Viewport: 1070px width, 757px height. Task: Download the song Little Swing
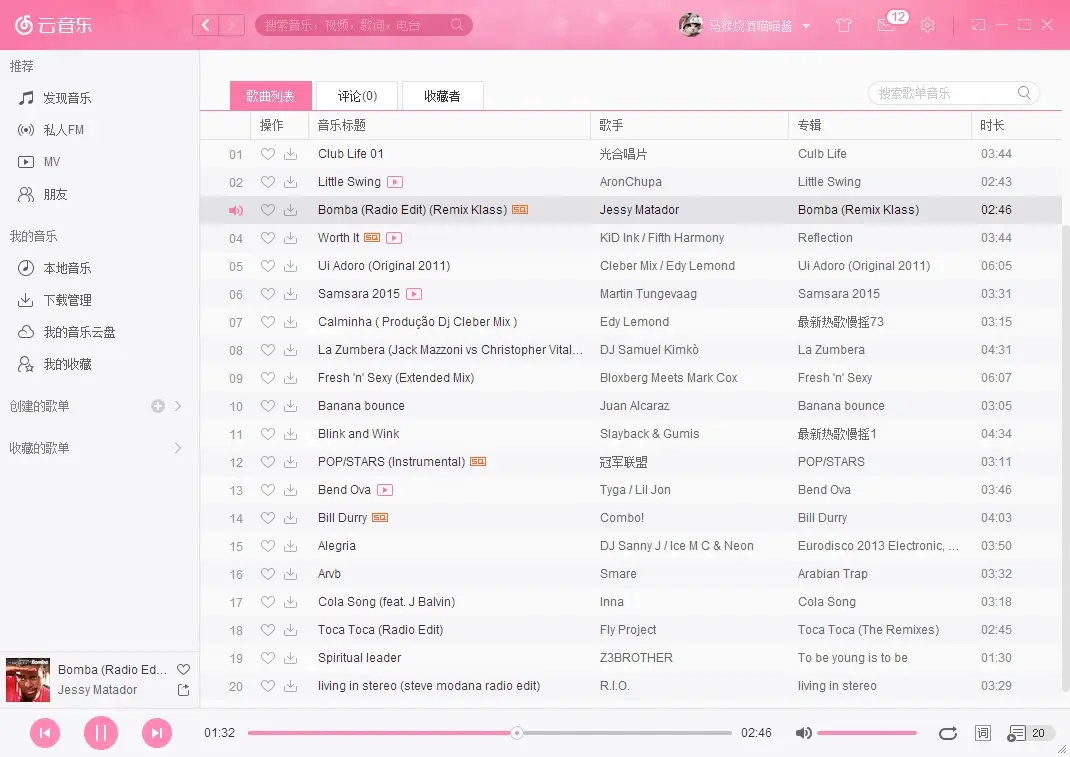point(291,182)
